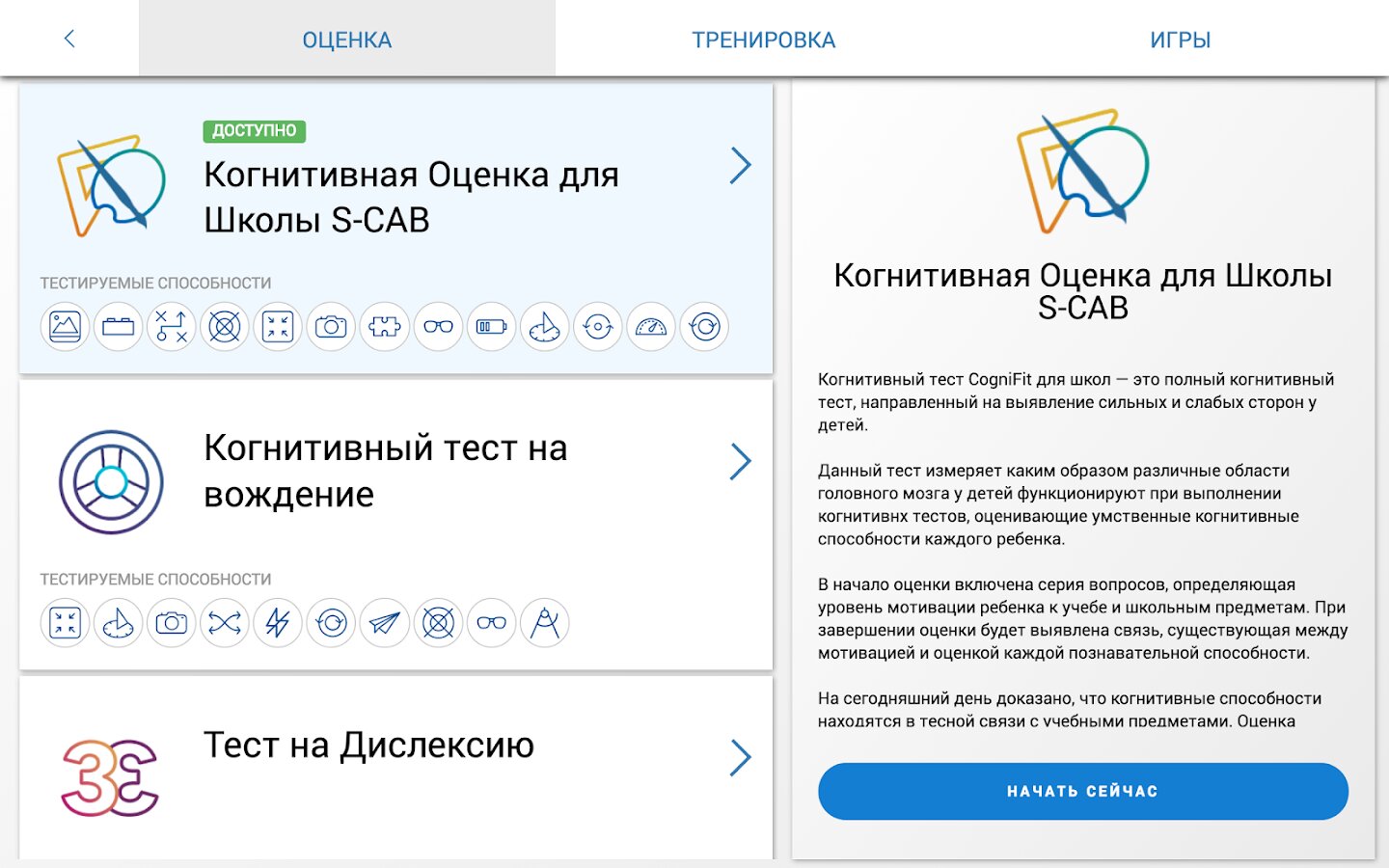Tap the crossed-out target icon in driving abilities
This screenshot has height=868, width=1389.
tap(438, 623)
